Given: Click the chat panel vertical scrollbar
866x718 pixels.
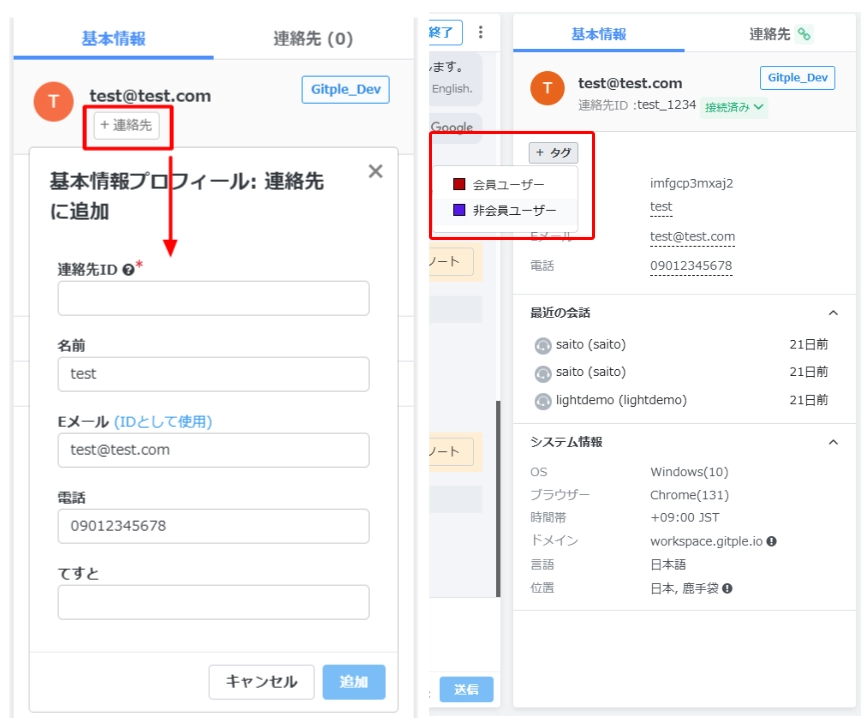Looking at the screenshot, I should click(498, 498).
